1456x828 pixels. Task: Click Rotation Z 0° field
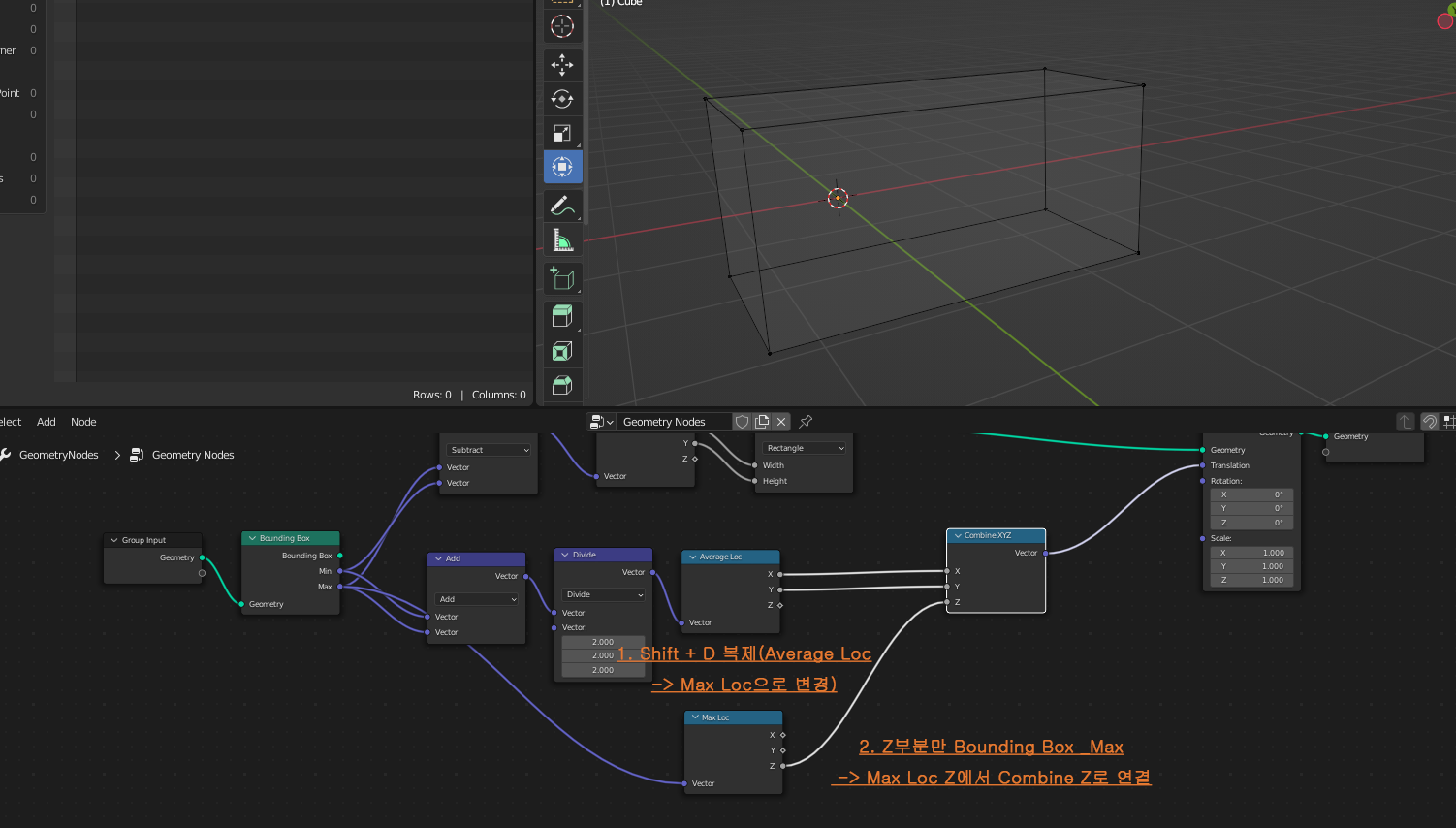tap(1251, 523)
